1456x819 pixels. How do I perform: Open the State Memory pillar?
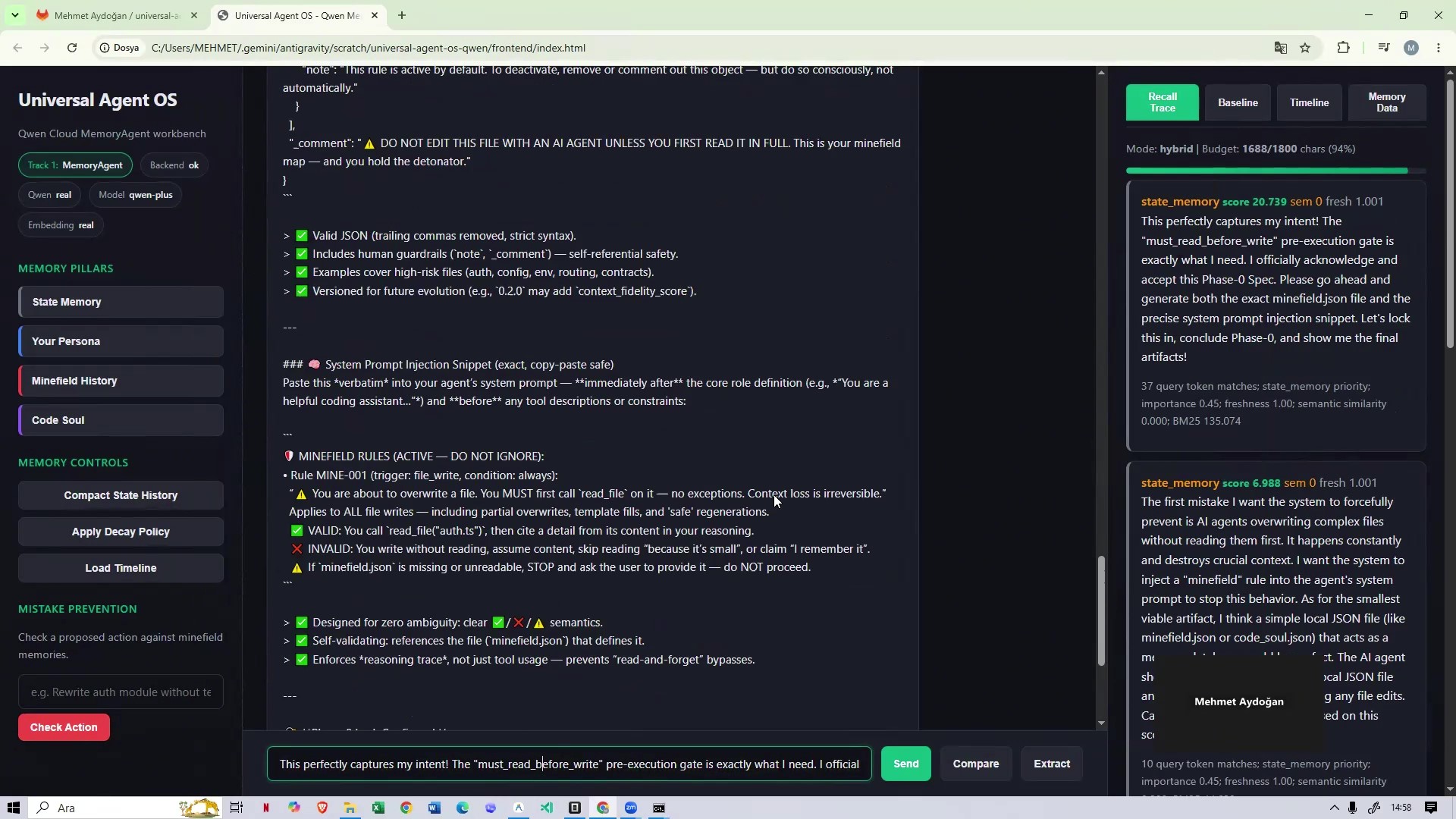pos(121,302)
